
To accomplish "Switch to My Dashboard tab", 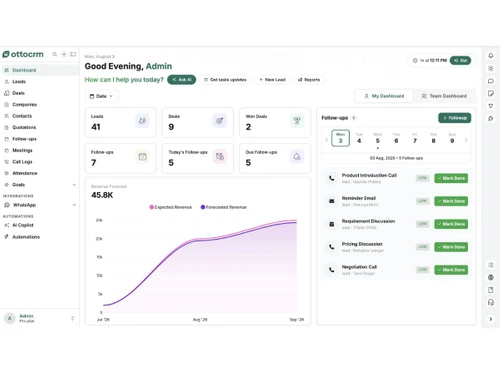I will (384, 96).
